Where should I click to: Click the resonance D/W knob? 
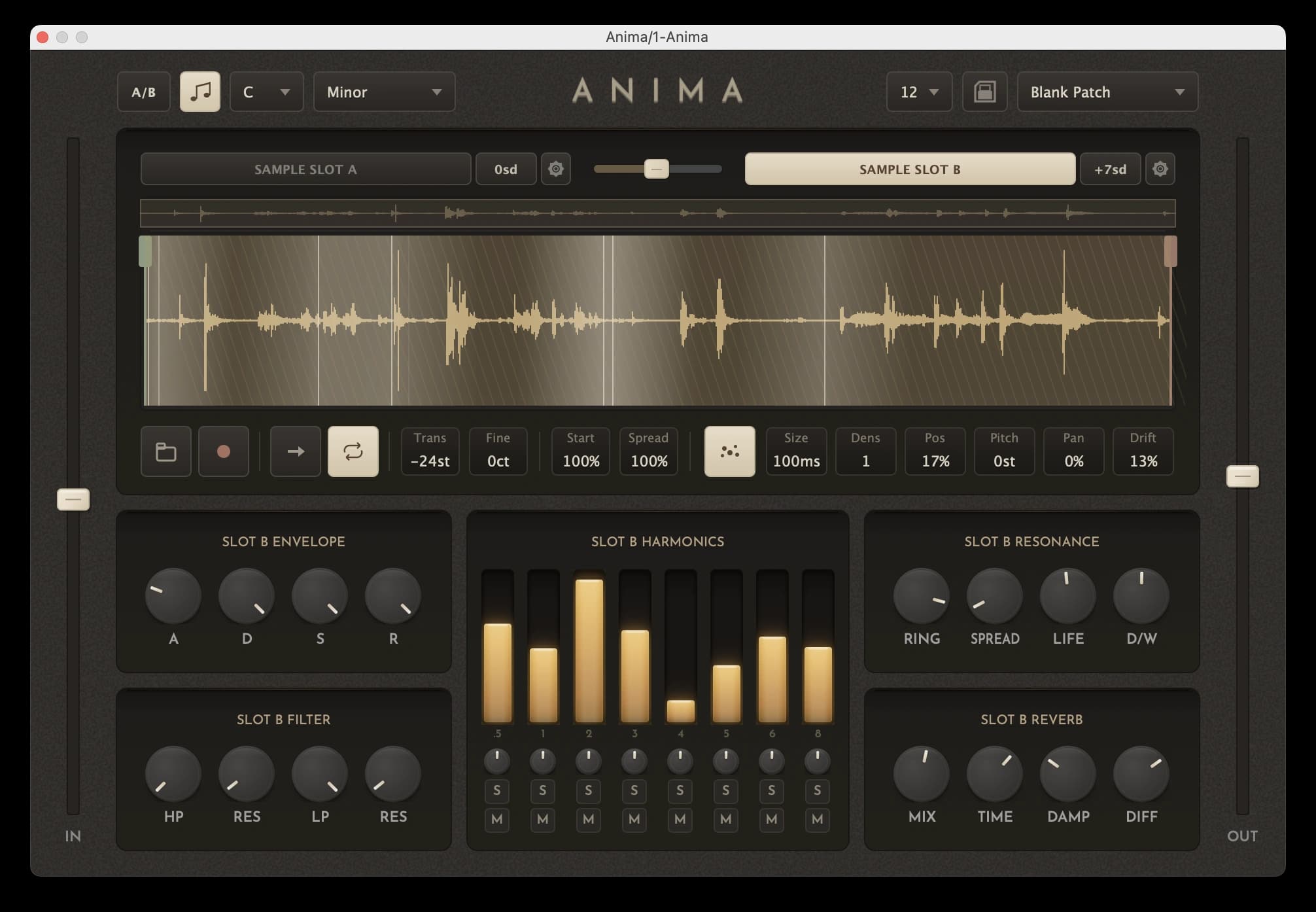pyautogui.click(x=1141, y=596)
